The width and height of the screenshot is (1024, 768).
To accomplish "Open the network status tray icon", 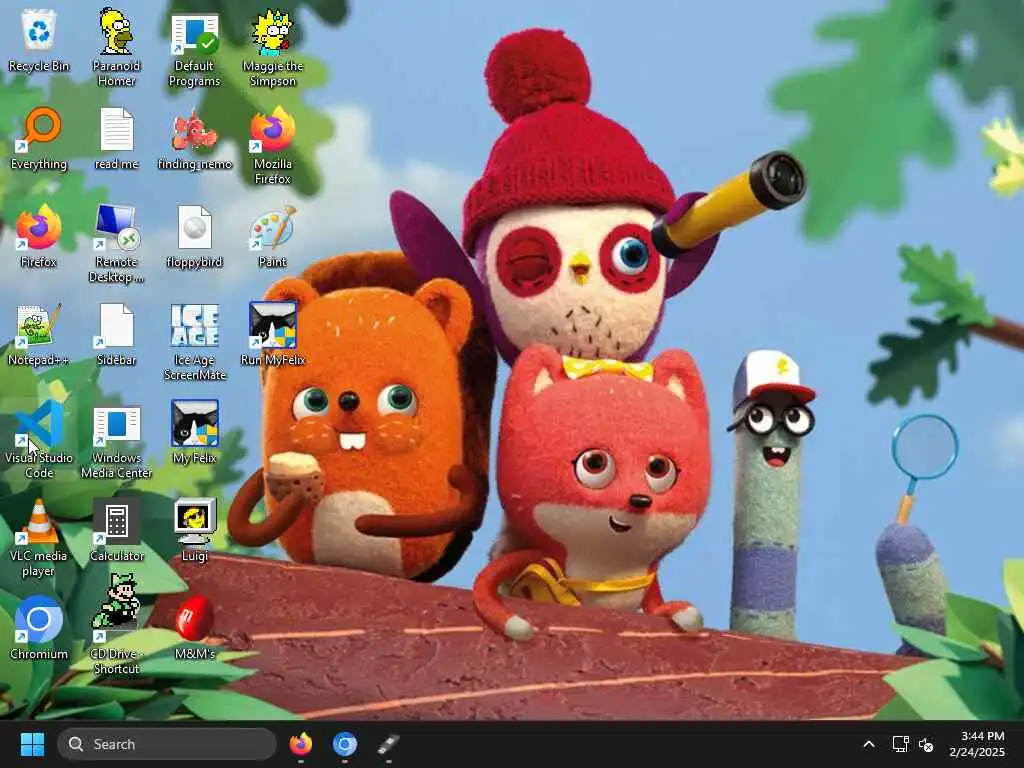I will click(x=900, y=744).
